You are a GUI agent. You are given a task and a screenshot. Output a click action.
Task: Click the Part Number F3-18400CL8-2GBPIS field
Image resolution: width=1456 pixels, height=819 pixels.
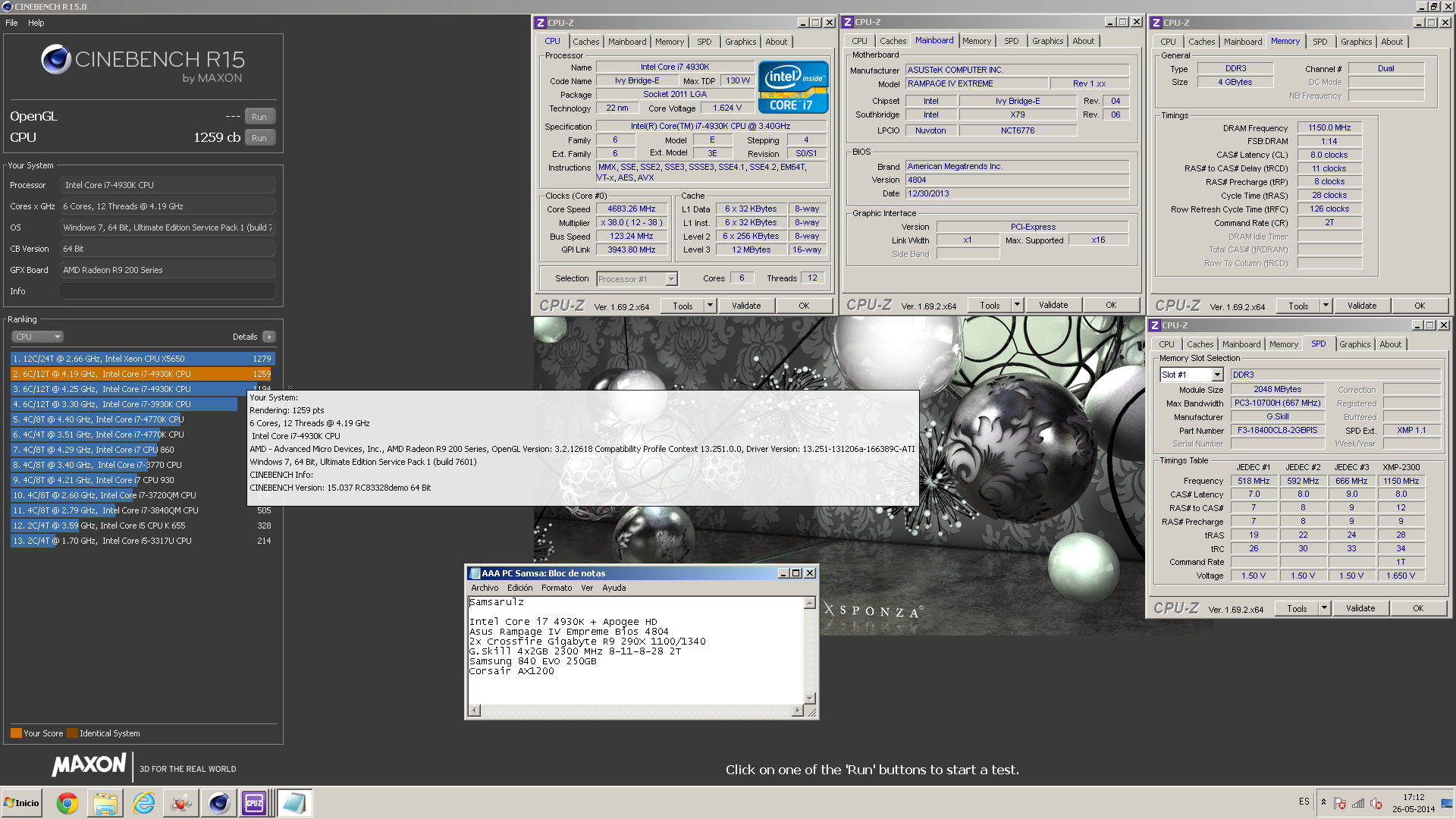click(x=1277, y=431)
